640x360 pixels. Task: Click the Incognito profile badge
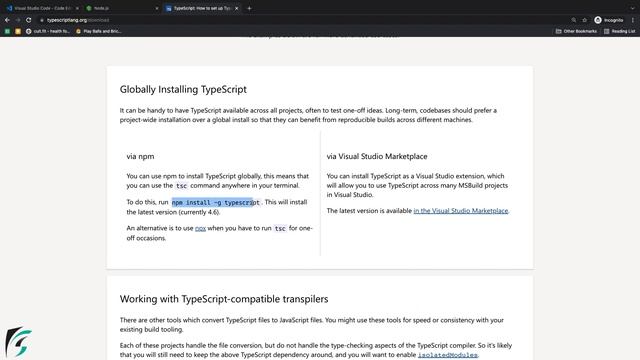tap(609, 20)
